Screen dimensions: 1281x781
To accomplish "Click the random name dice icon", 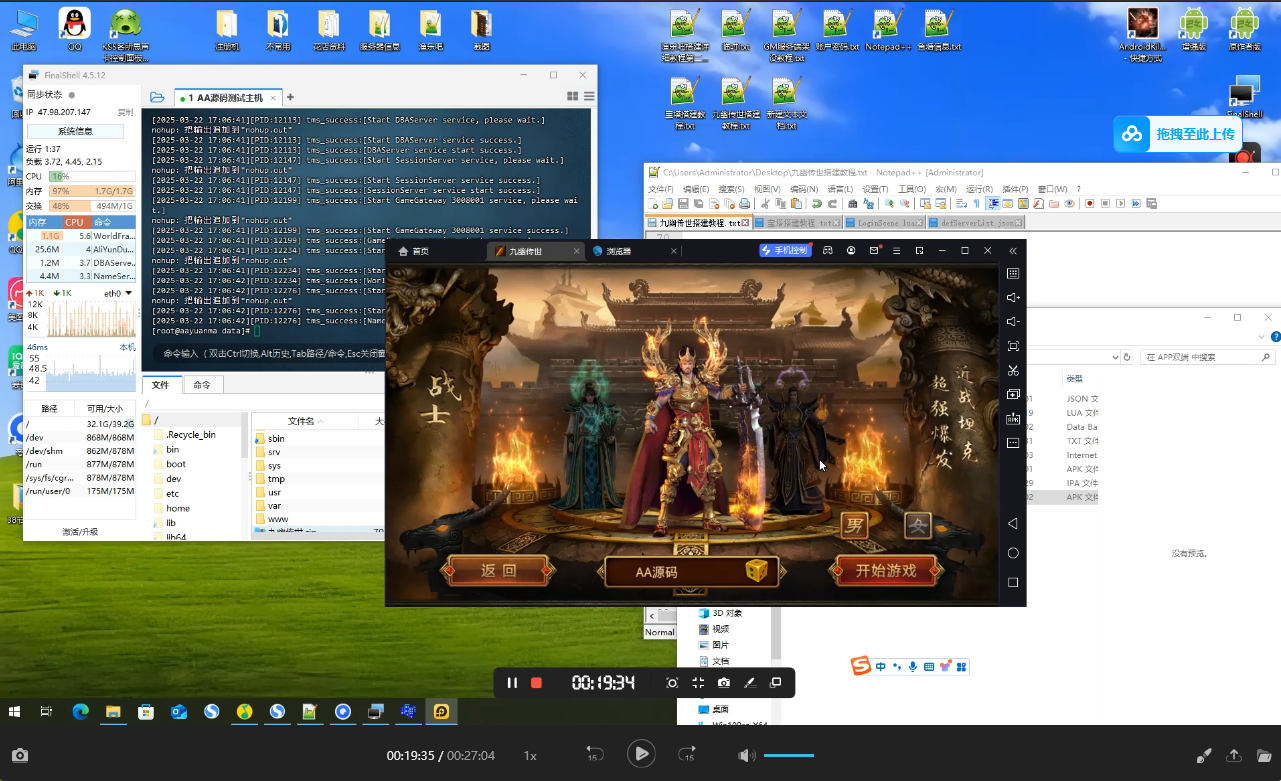I will [759, 572].
